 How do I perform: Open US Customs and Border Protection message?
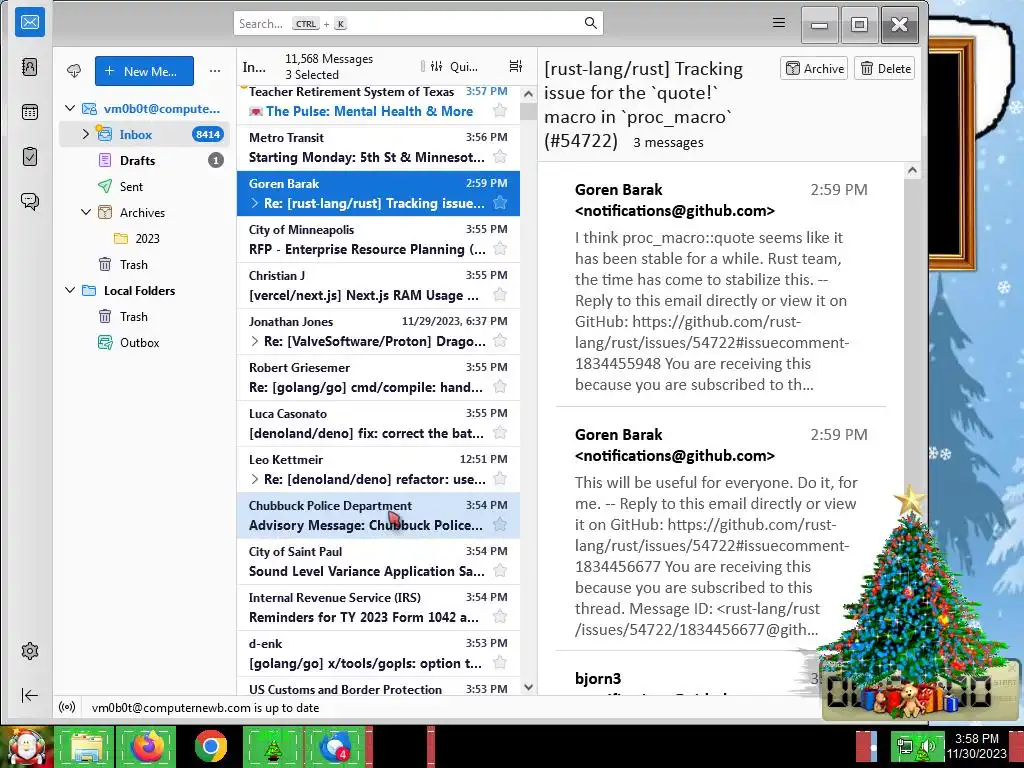378,688
